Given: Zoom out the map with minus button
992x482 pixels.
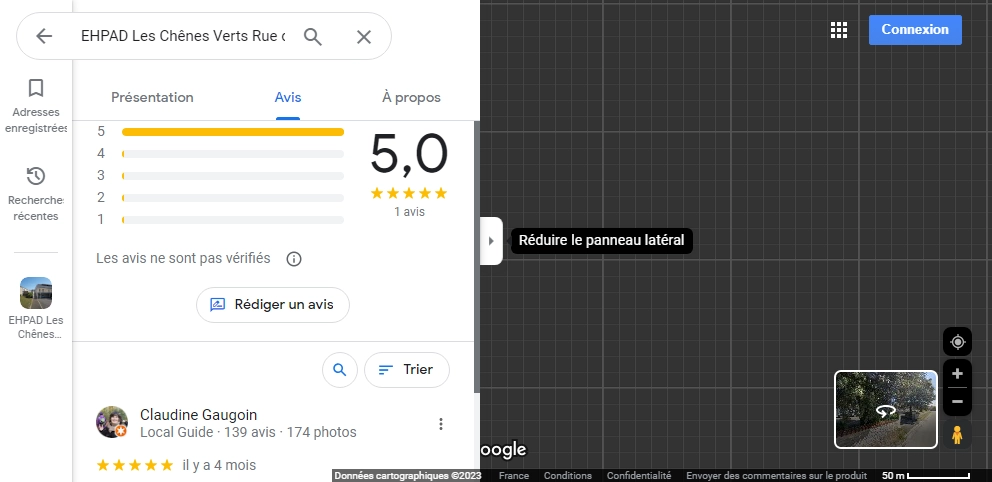Looking at the screenshot, I should pos(957,402).
